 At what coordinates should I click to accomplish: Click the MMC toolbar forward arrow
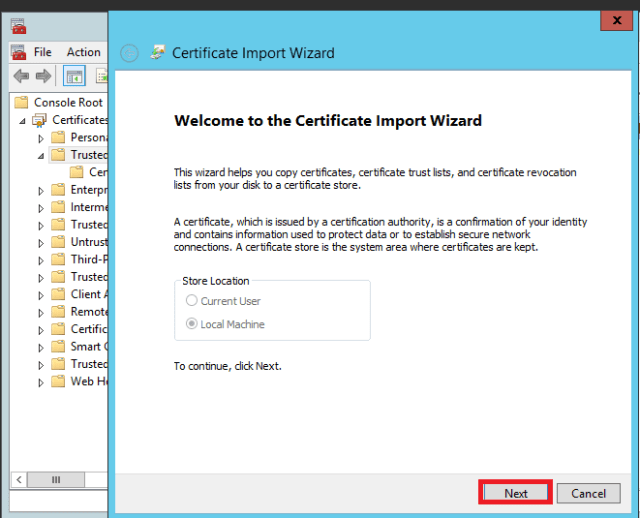click(43, 76)
